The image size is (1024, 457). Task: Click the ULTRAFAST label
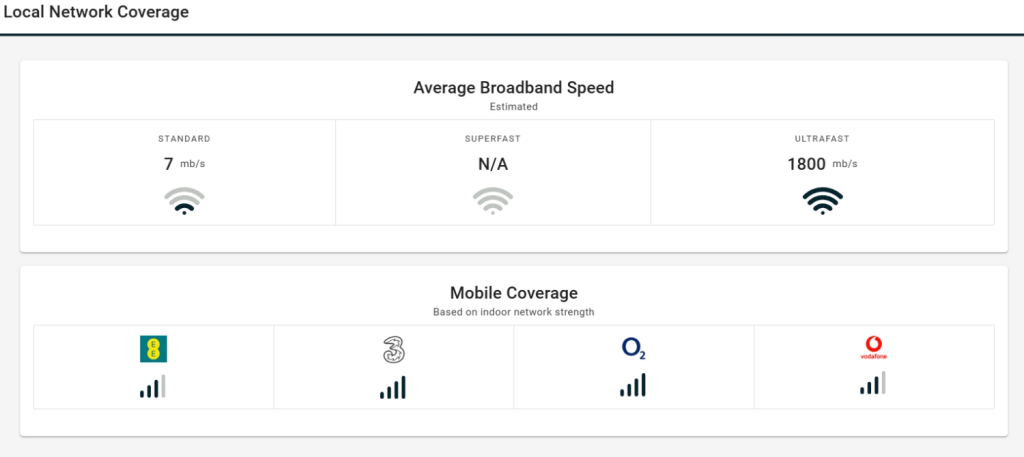point(822,139)
